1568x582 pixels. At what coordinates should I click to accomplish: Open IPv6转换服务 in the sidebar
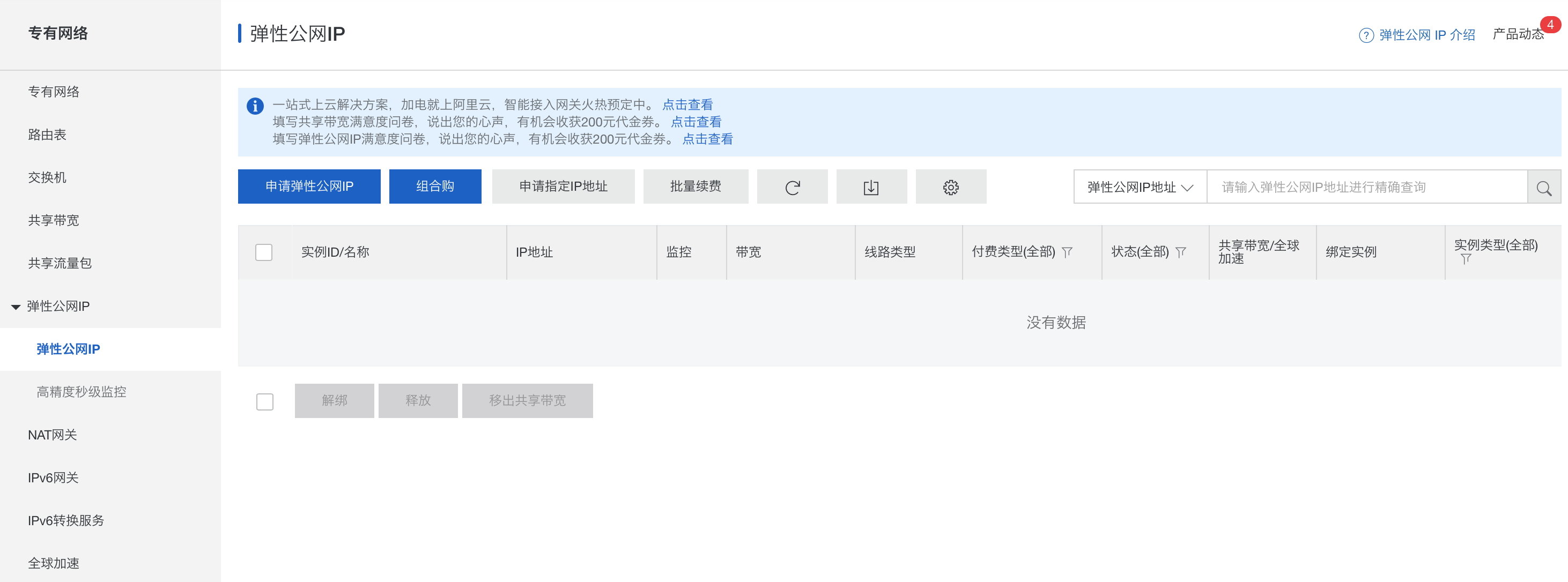(66, 520)
